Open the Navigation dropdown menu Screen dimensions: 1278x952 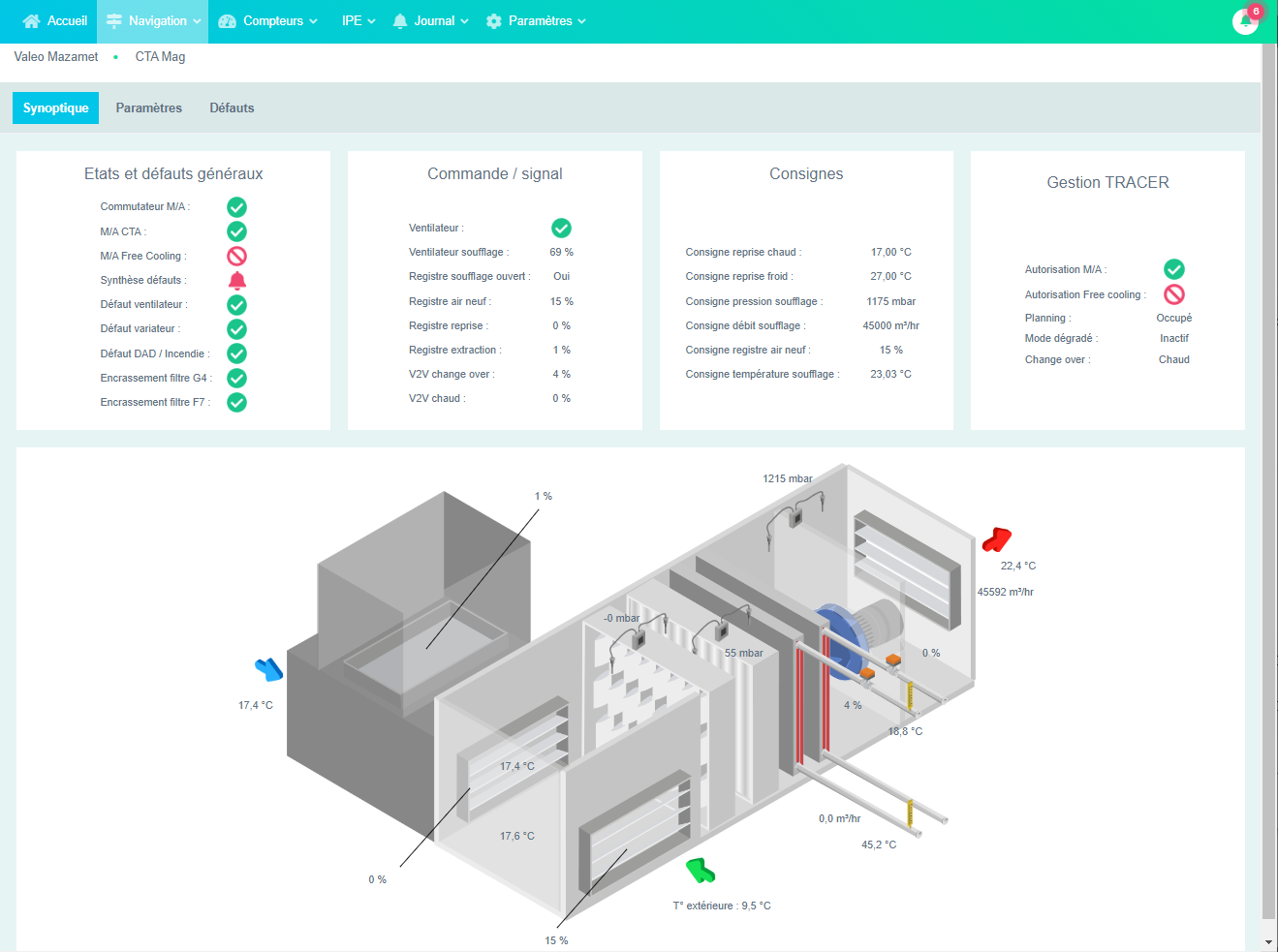[153, 21]
